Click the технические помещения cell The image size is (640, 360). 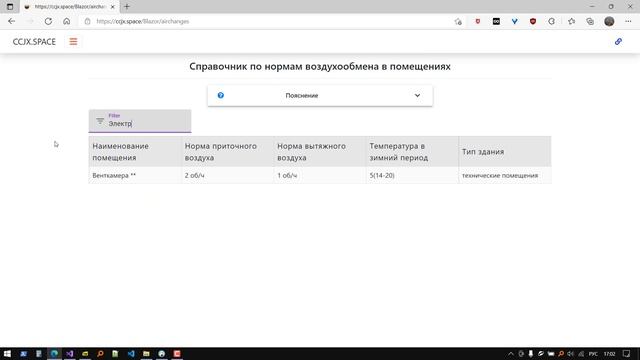pyautogui.click(x=505, y=176)
